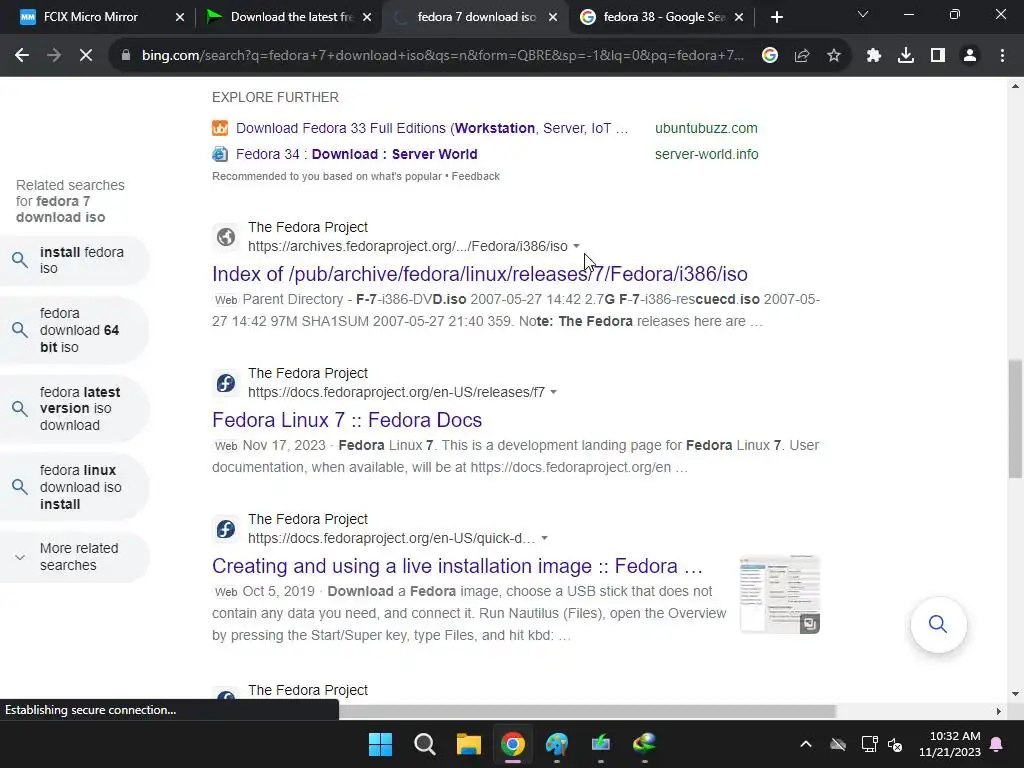
Task: Toggle the Chrome side panel icon
Action: click(x=938, y=56)
